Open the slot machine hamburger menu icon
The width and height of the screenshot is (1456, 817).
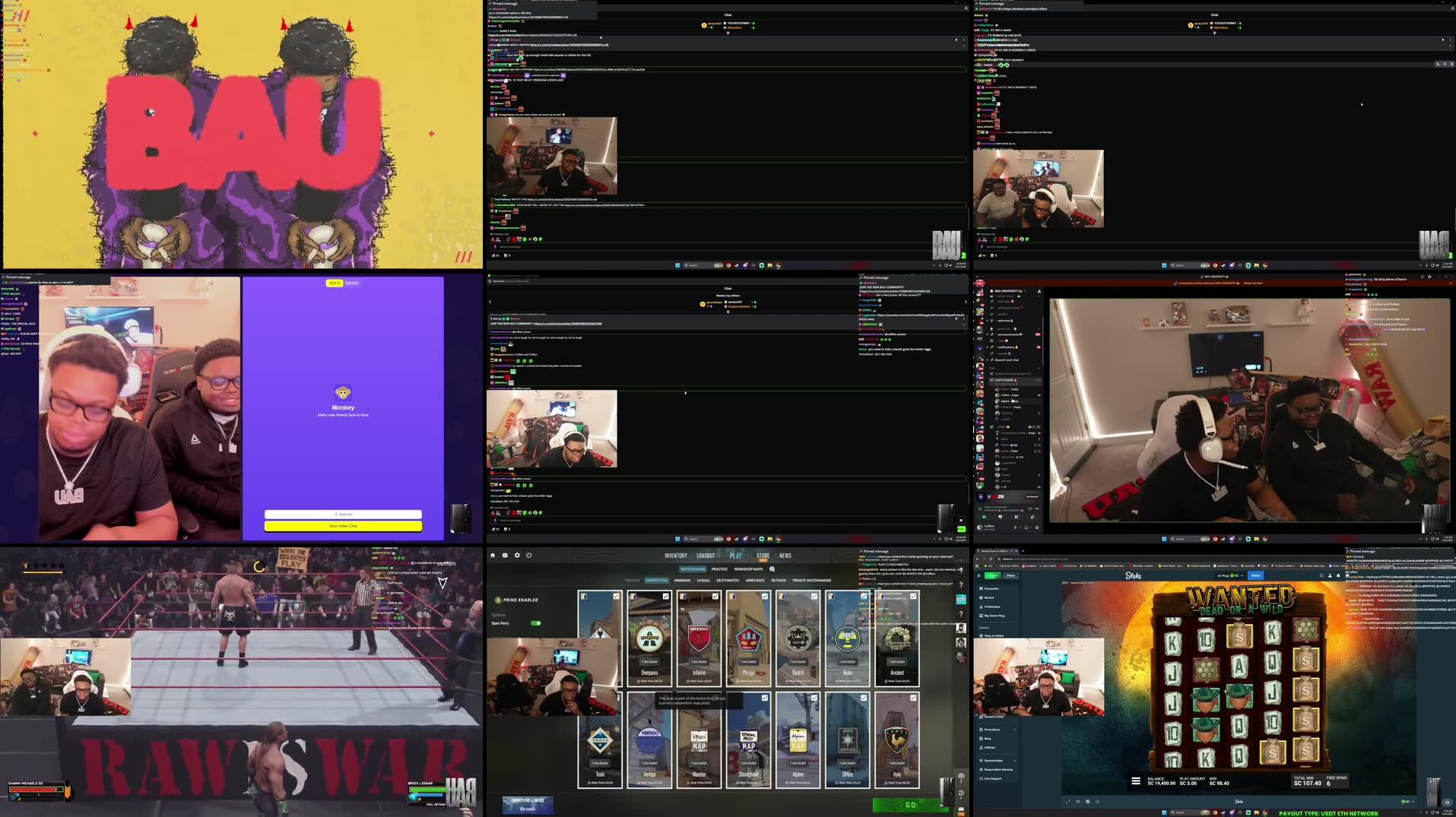1135,781
